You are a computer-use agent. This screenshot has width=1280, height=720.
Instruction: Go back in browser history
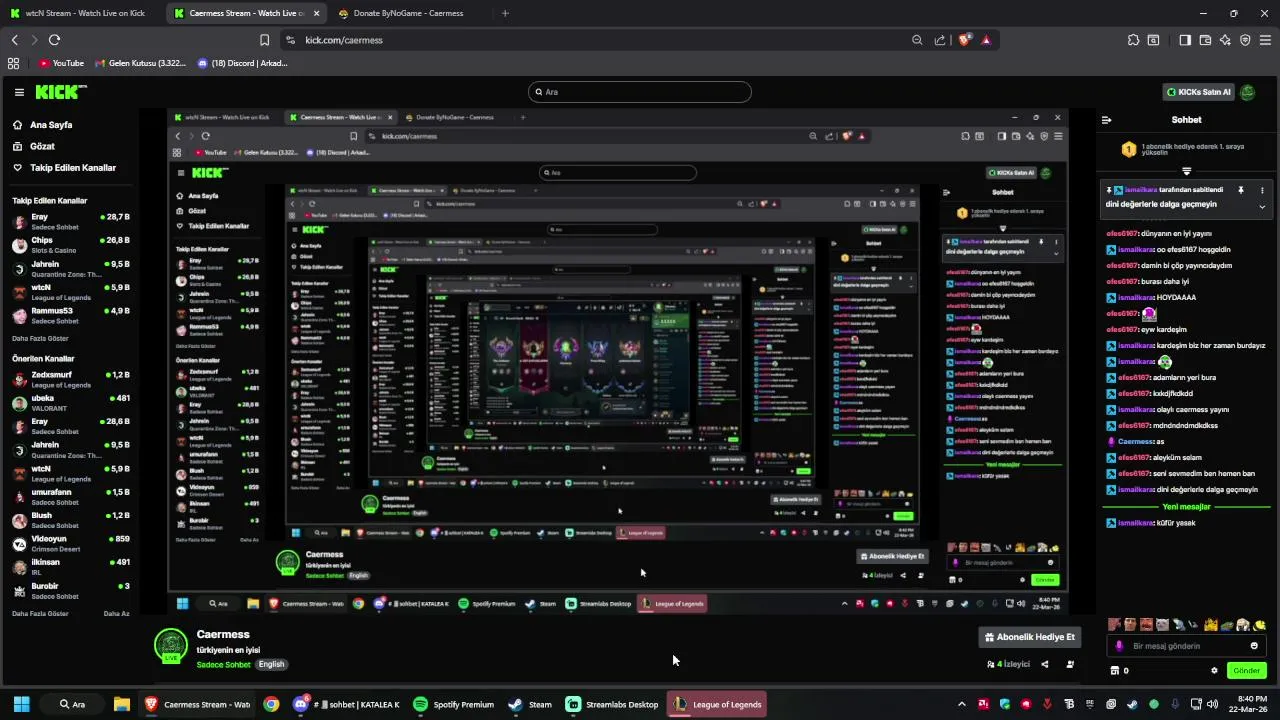(15, 40)
